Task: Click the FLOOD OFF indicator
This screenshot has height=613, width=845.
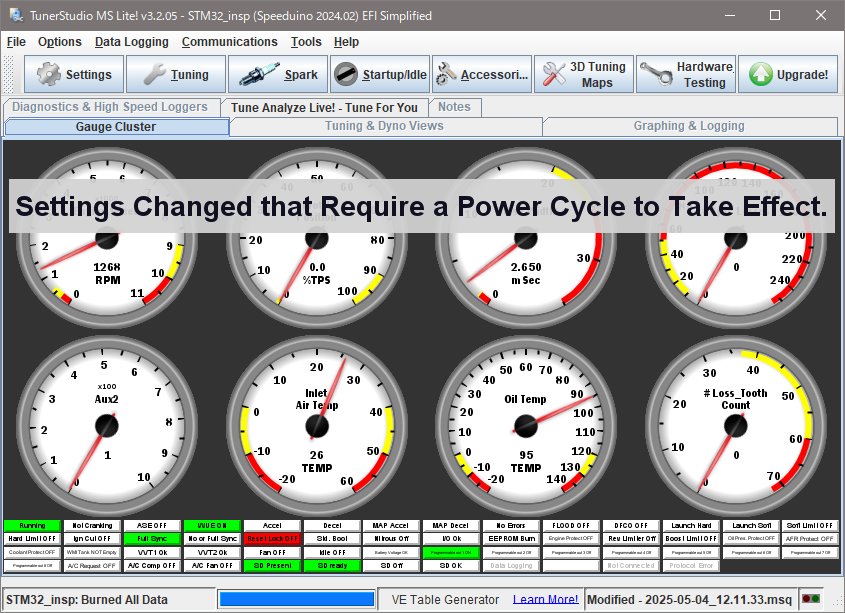Action: (571, 525)
